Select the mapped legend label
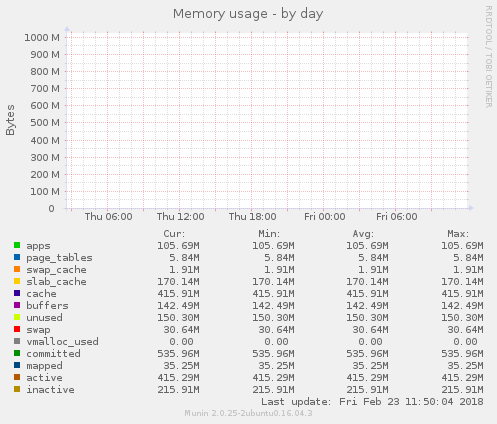497x424 pixels. (44, 366)
